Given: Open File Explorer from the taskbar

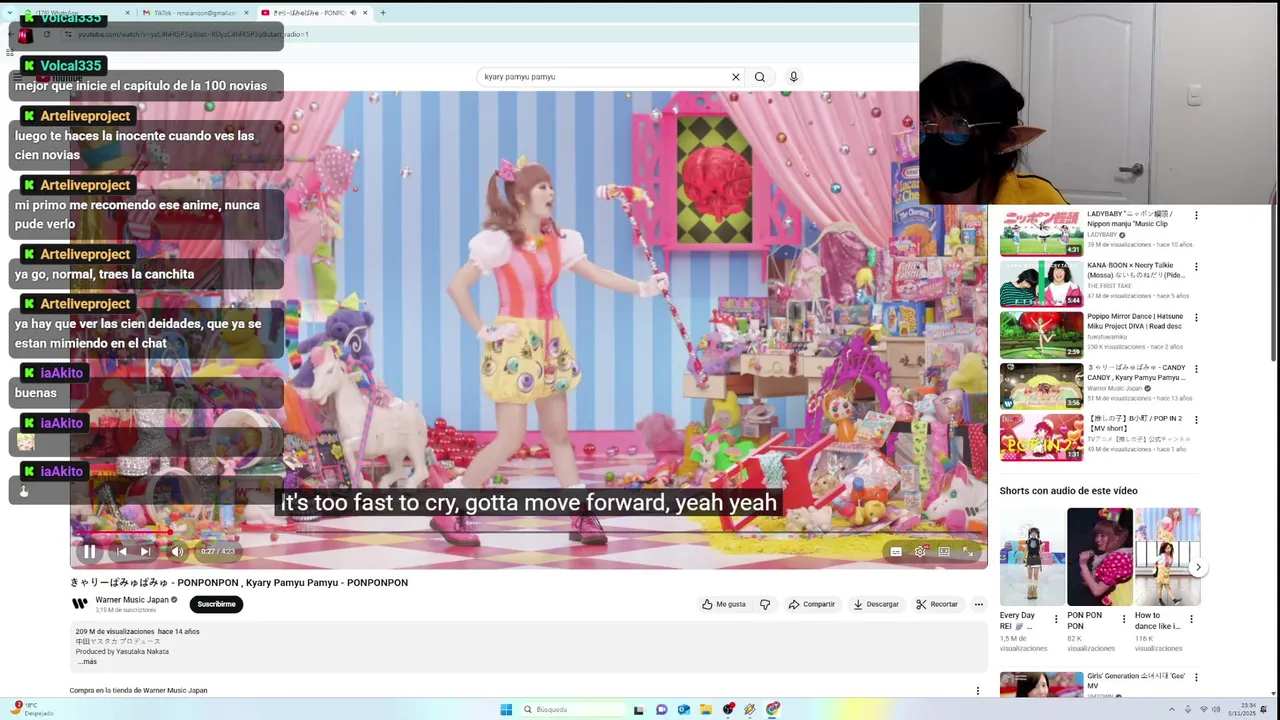Looking at the screenshot, I should 706,710.
